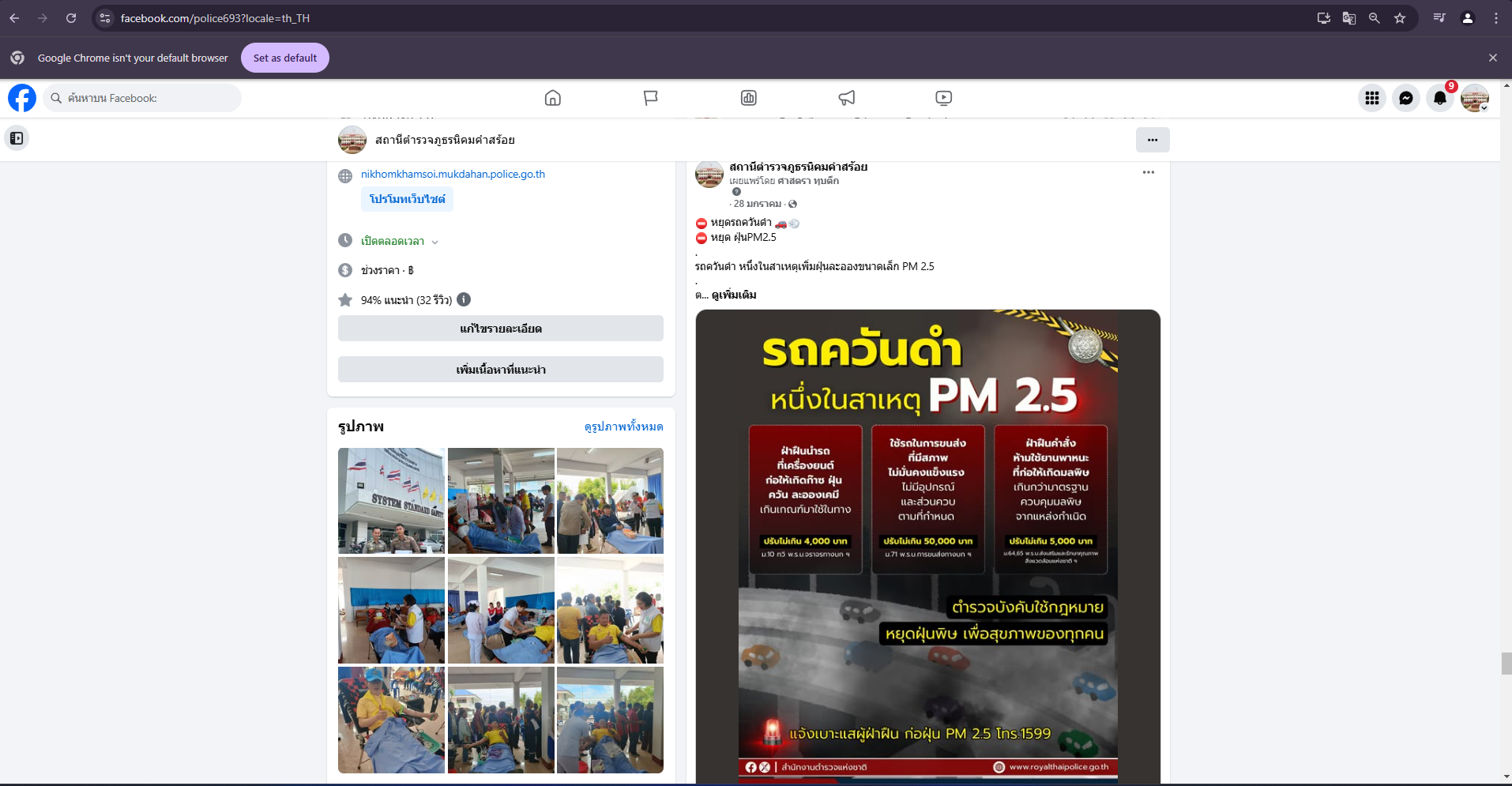The width and height of the screenshot is (1512, 786).
Task: Open nikhomkhamsoi.mukdahan.police.go.th website link
Action: click(453, 174)
